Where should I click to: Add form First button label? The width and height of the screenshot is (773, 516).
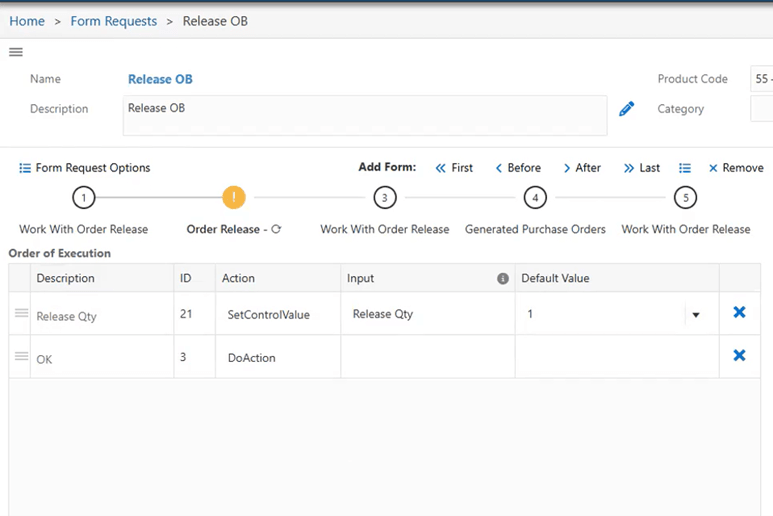(x=462, y=168)
